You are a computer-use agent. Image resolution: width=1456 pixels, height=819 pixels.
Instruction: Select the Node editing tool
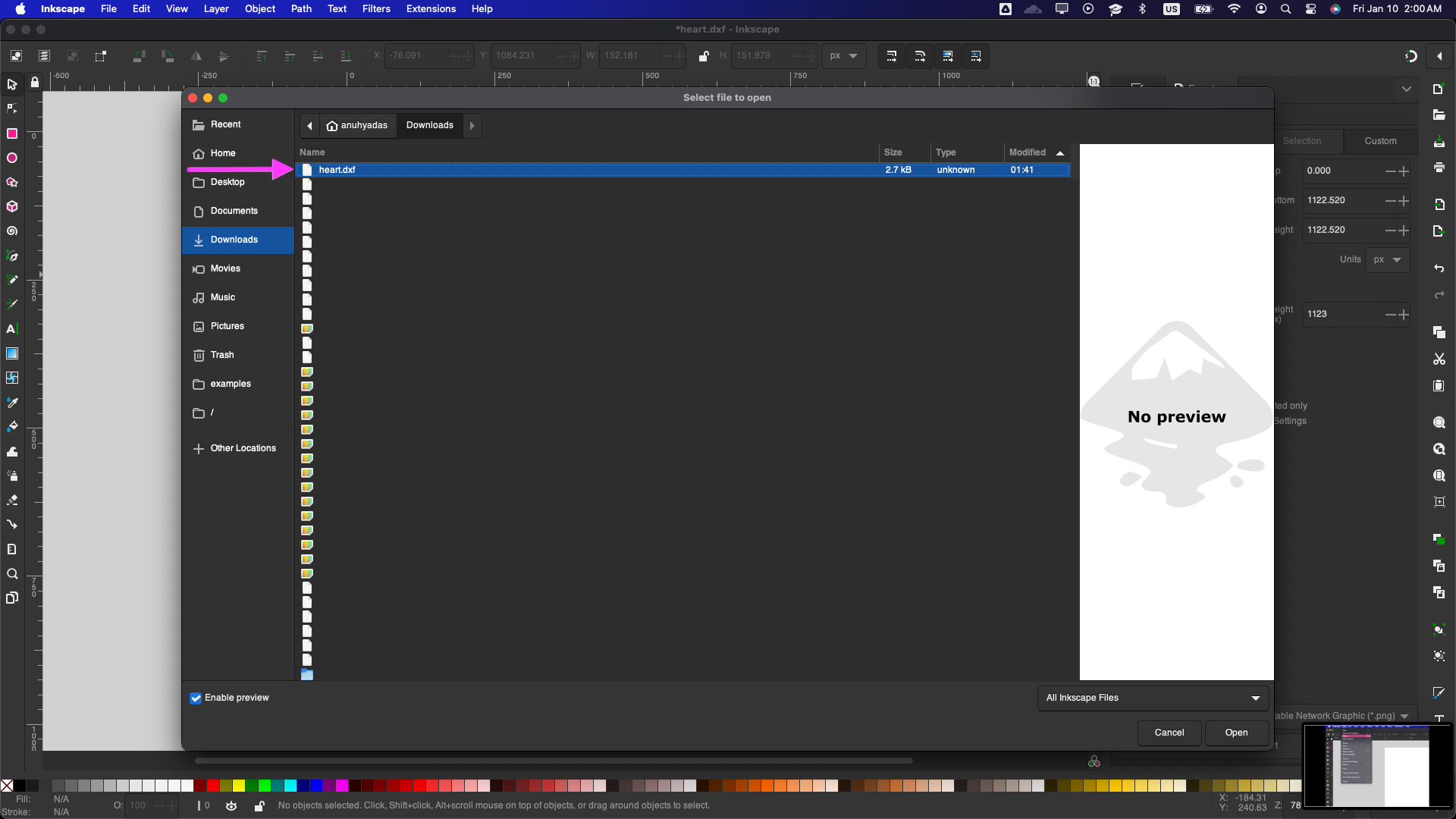click(x=12, y=109)
